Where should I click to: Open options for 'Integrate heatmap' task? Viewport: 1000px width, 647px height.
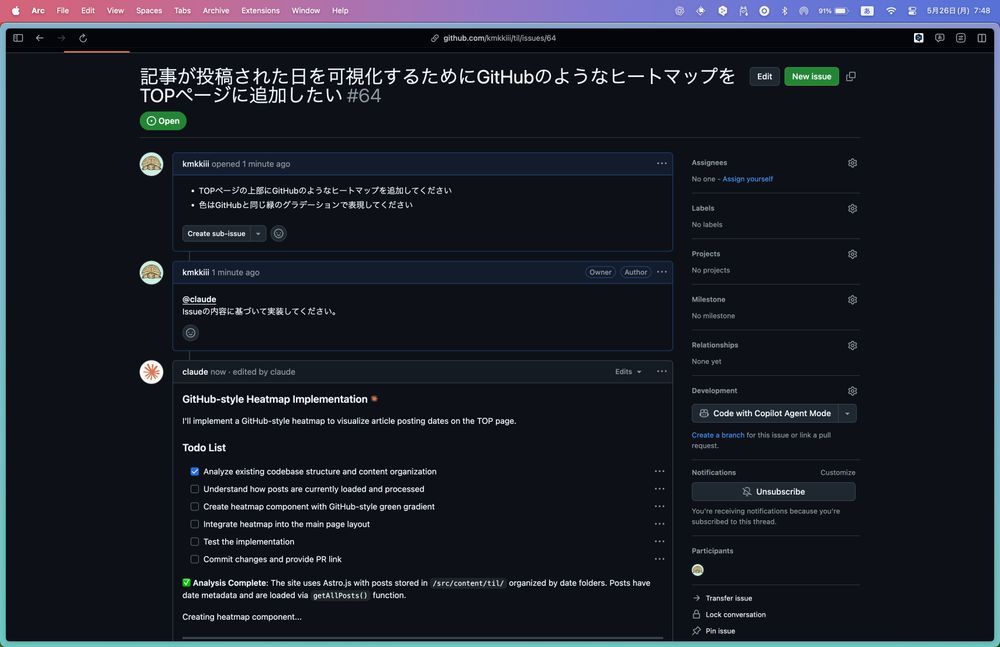coord(659,524)
